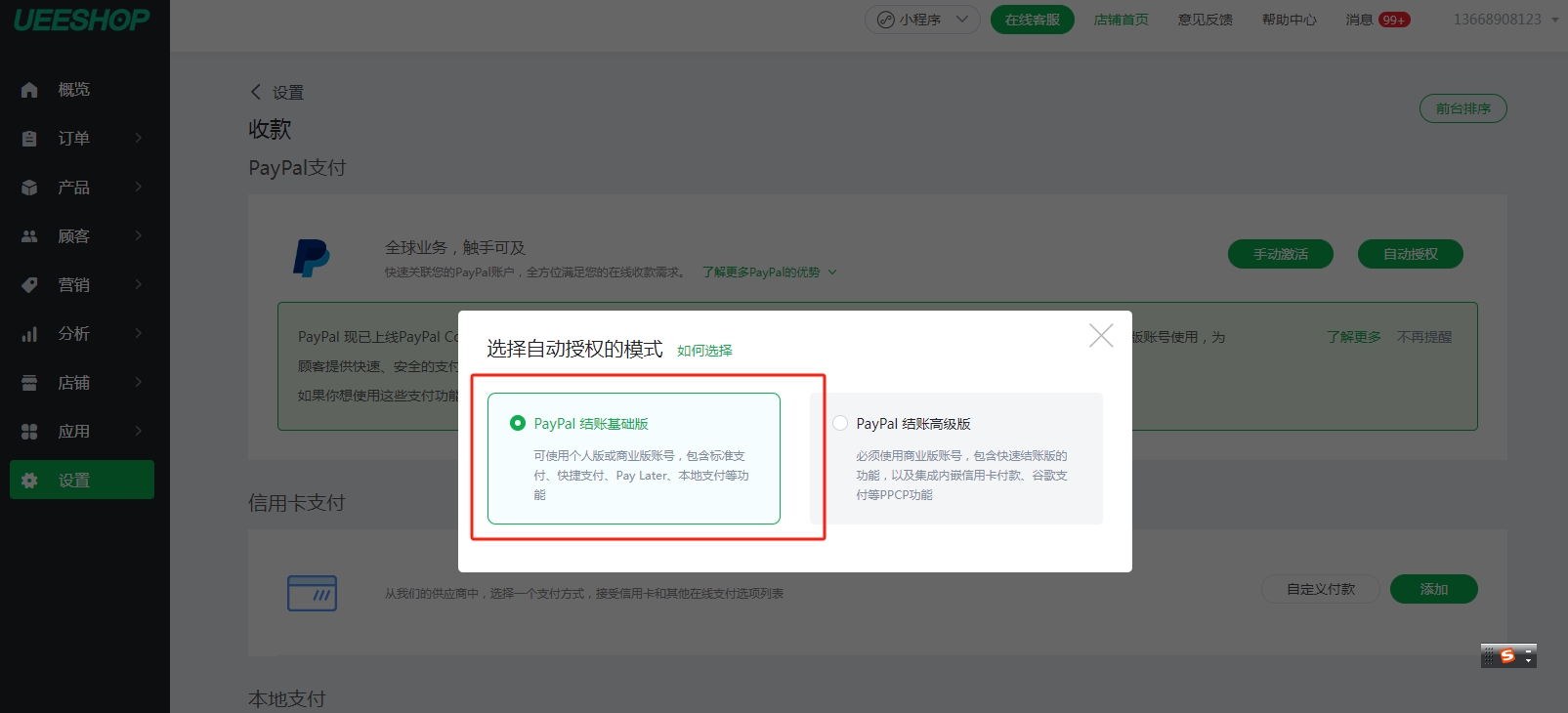Click the 顾客 customers people icon
1568x713 pixels.
tap(29, 236)
